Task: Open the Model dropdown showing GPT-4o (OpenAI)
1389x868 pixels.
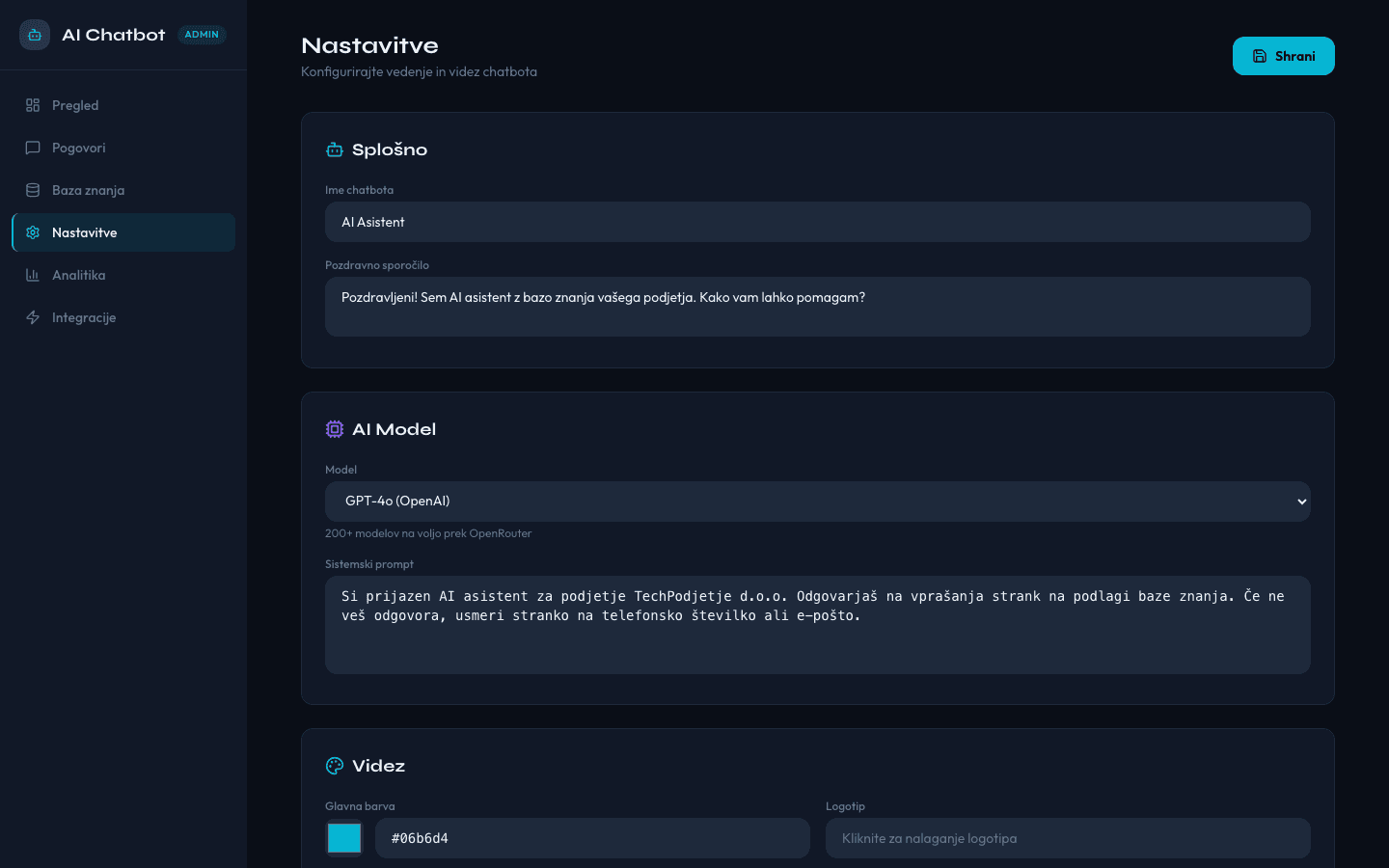Action: pos(817,502)
